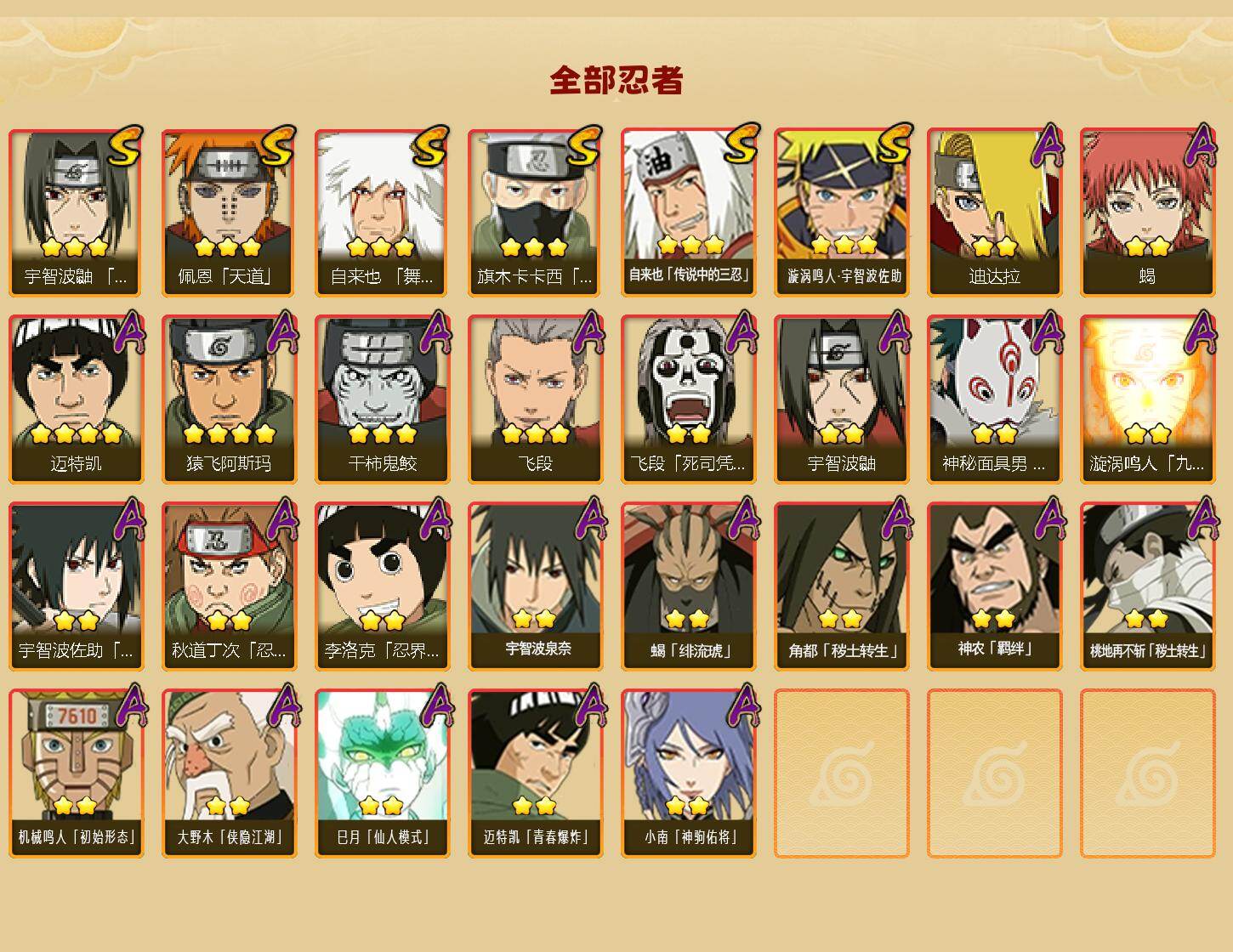Click the 全部忍者 heading

point(616,81)
